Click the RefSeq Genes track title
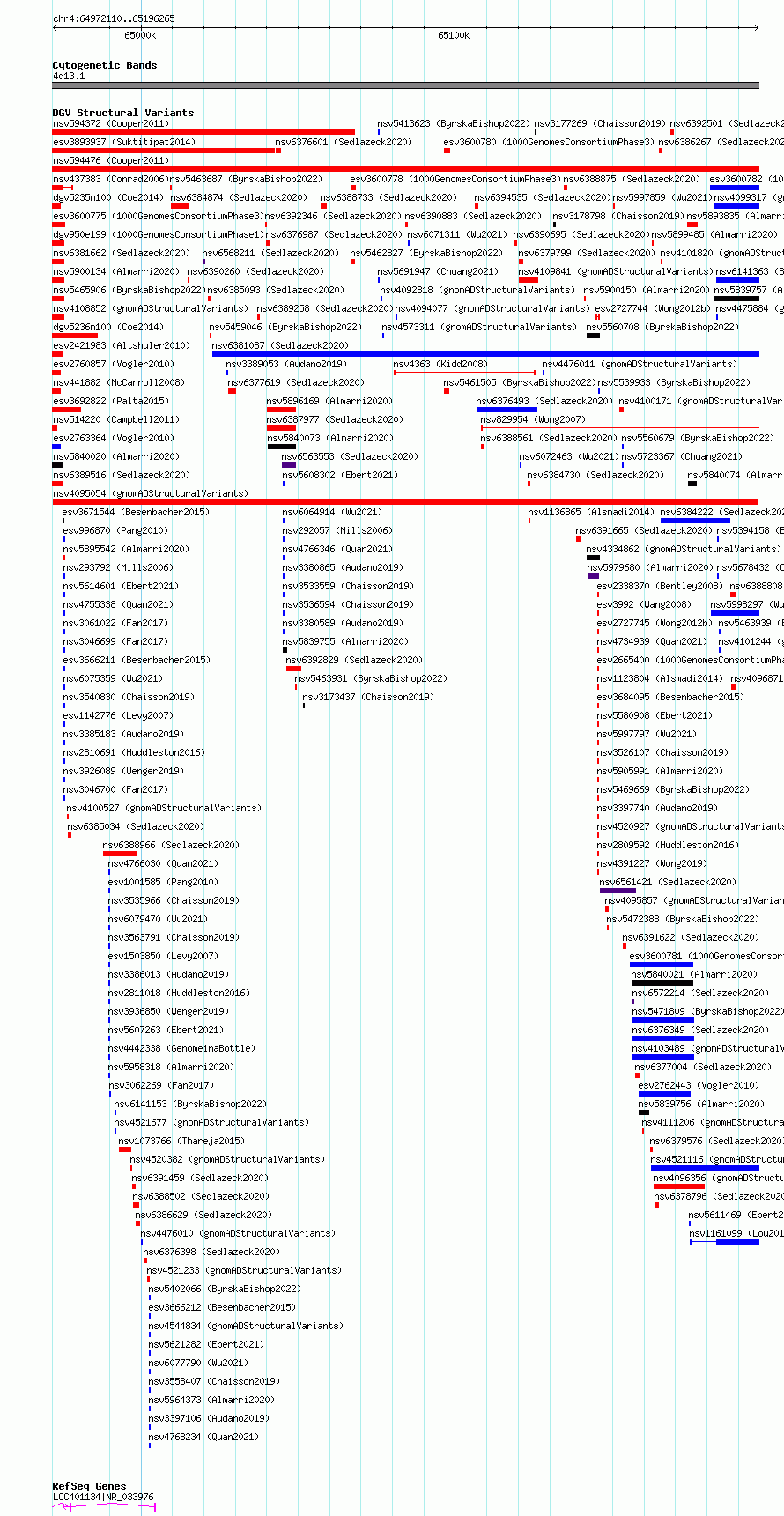 [89, 1486]
